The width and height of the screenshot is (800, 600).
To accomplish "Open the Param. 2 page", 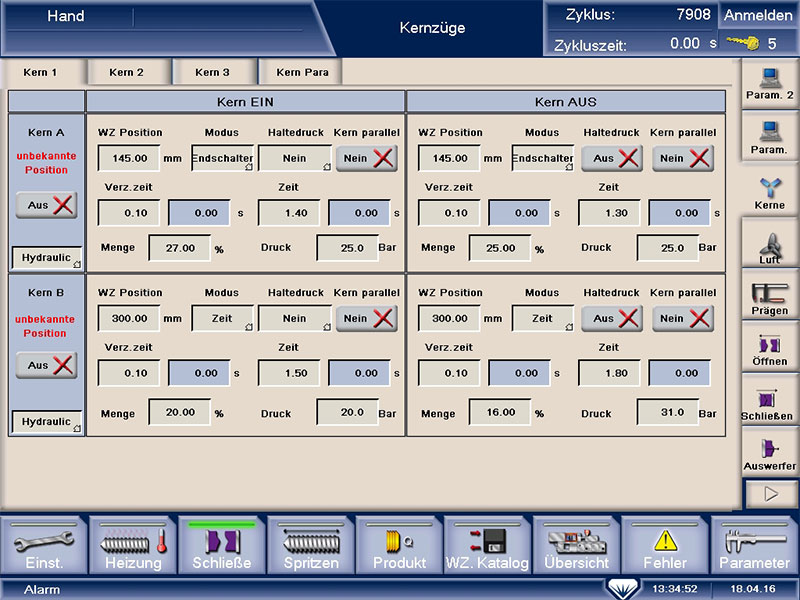I will click(769, 84).
